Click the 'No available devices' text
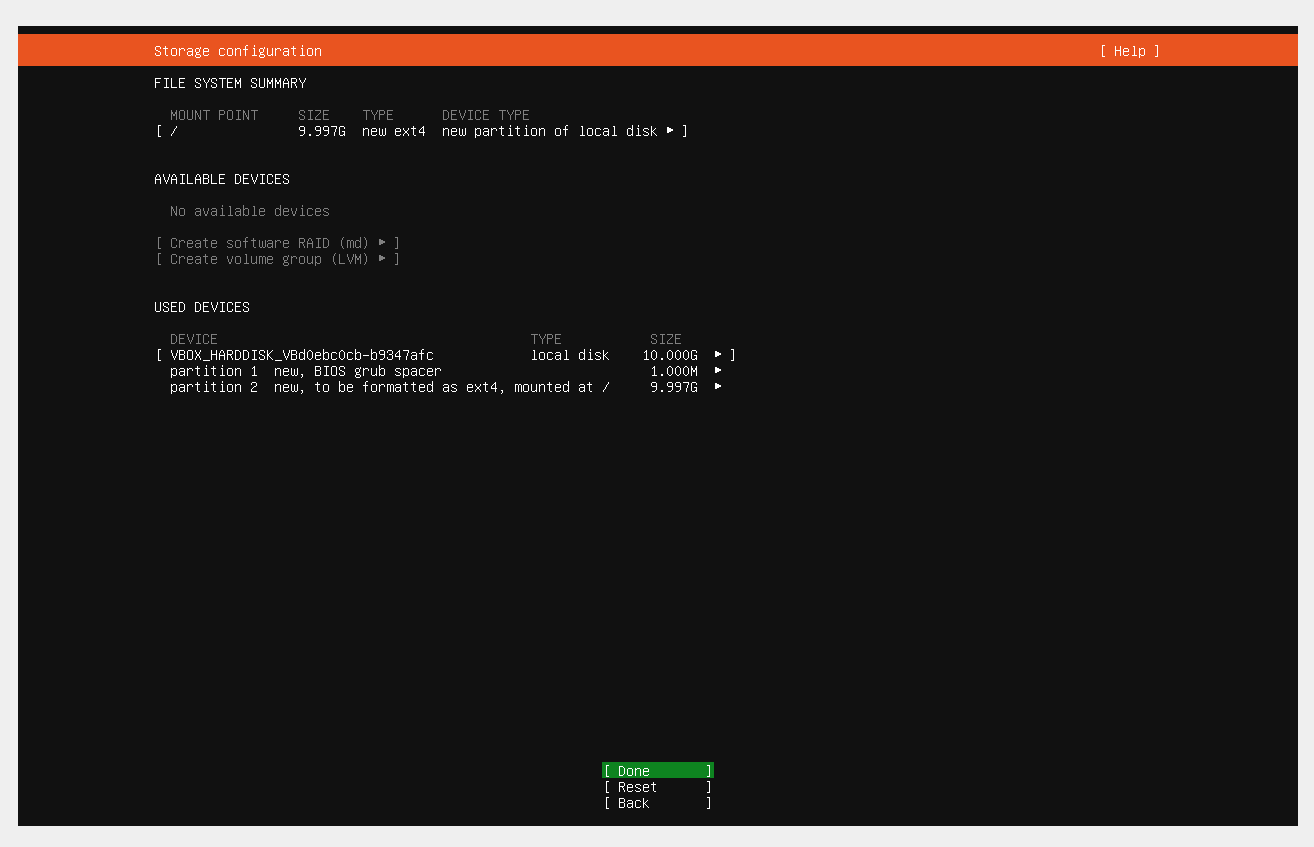Screen dimensions: 1314x847 (x=250, y=211)
